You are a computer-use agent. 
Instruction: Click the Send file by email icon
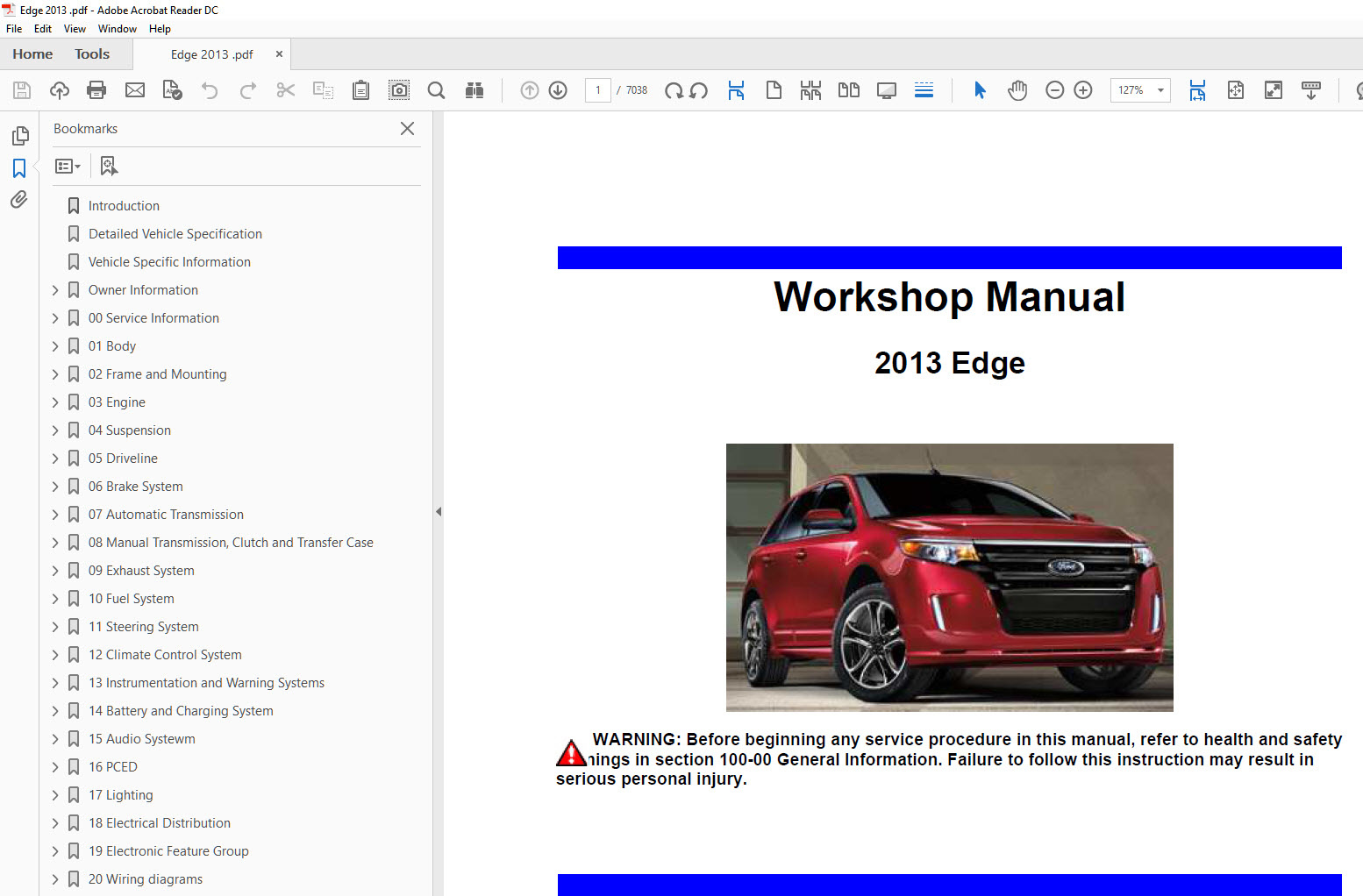pos(135,90)
